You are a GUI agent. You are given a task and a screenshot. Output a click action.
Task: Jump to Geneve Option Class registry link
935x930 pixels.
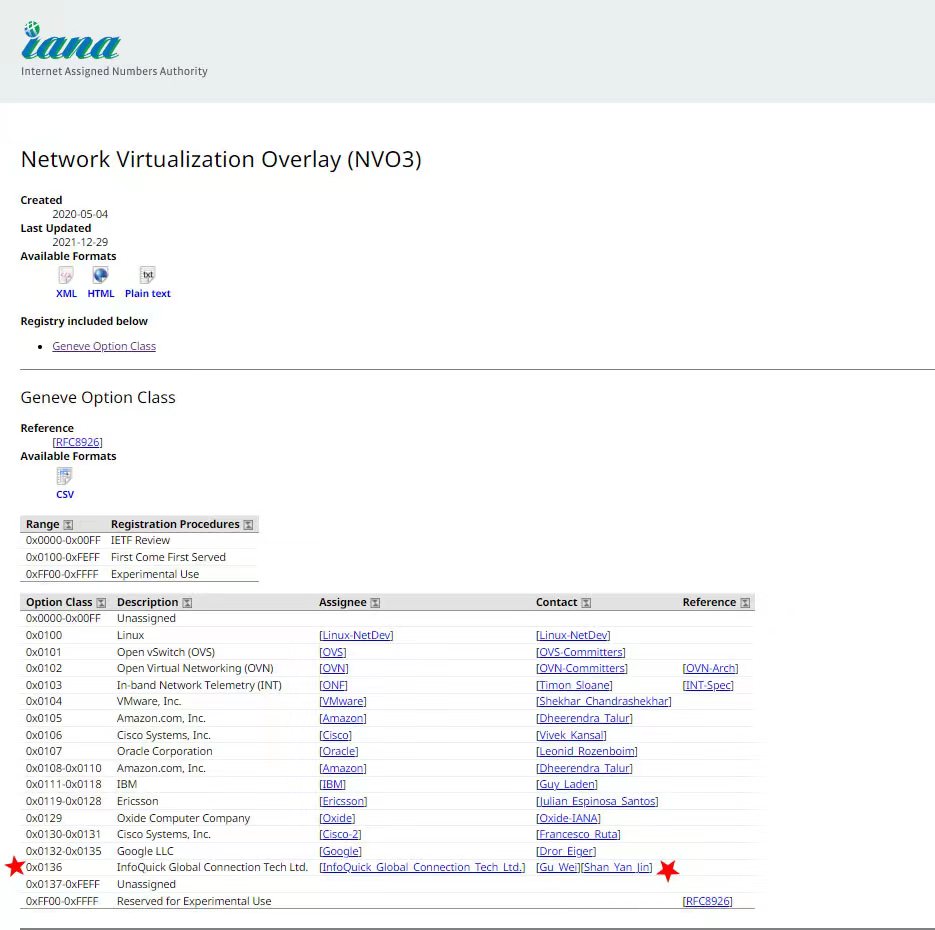104,346
